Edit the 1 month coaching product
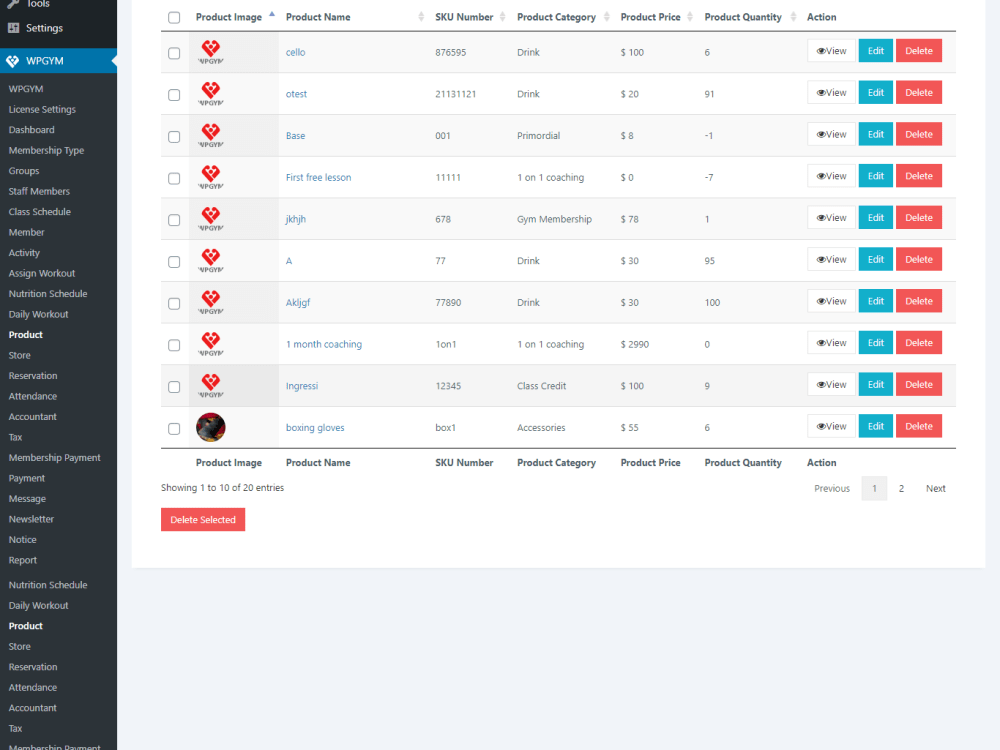Image resolution: width=1000 pixels, height=750 pixels. click(x=876, y=343)
